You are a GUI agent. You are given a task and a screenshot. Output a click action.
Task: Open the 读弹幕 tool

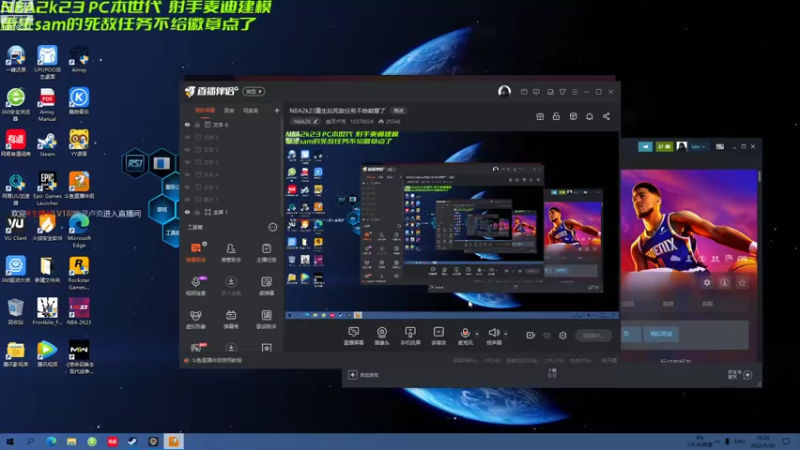coord(266,286)
